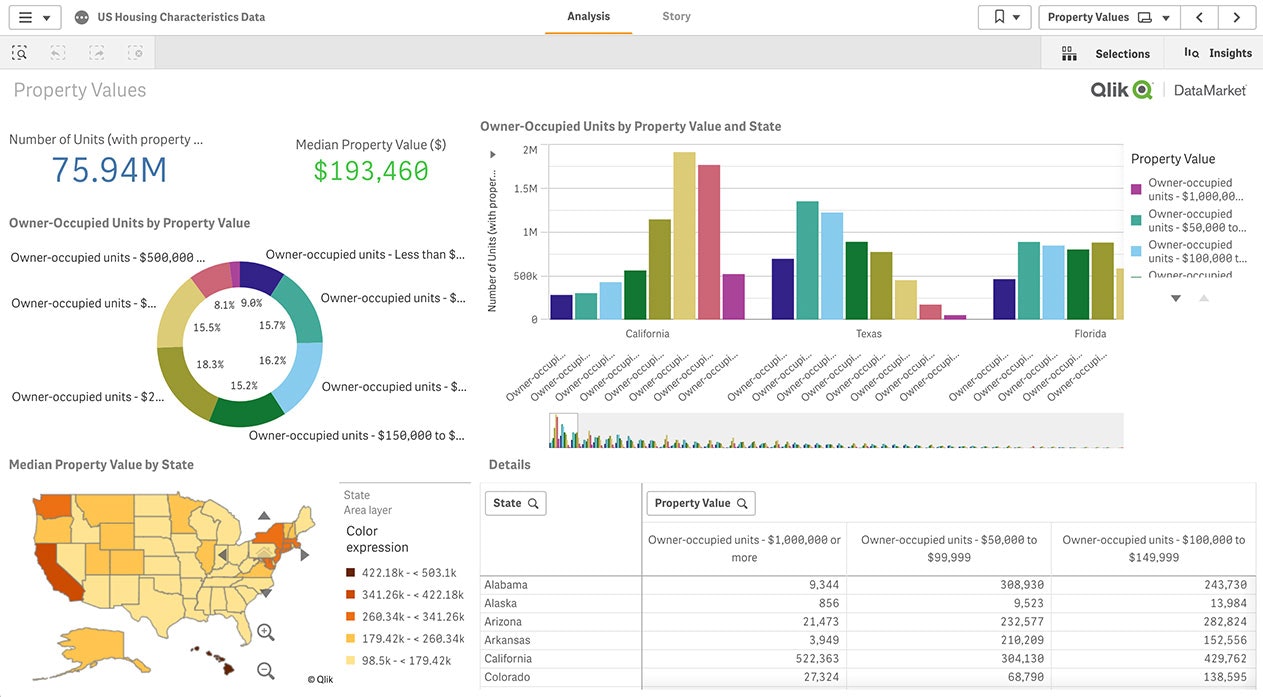Select Arizona row in Details table
Viewport: 1263px width, 697px height.
tap(868, 622)
